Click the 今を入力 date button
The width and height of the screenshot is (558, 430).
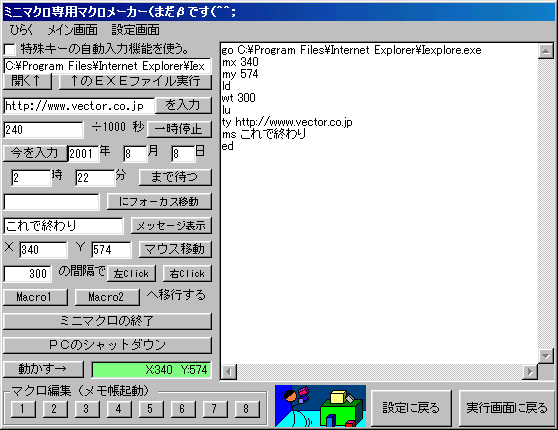[x=35, y=153]
